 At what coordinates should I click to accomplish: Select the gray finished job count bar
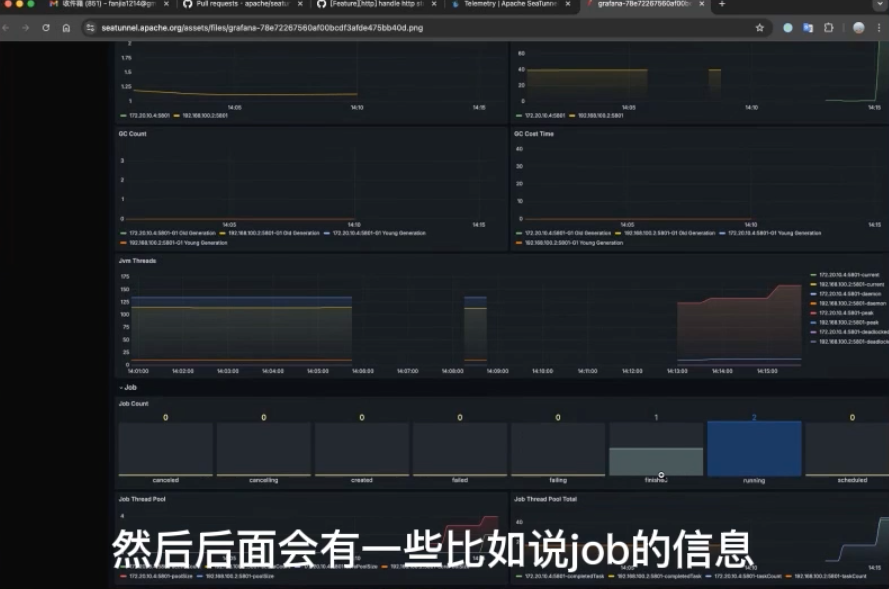pos(656,461)
